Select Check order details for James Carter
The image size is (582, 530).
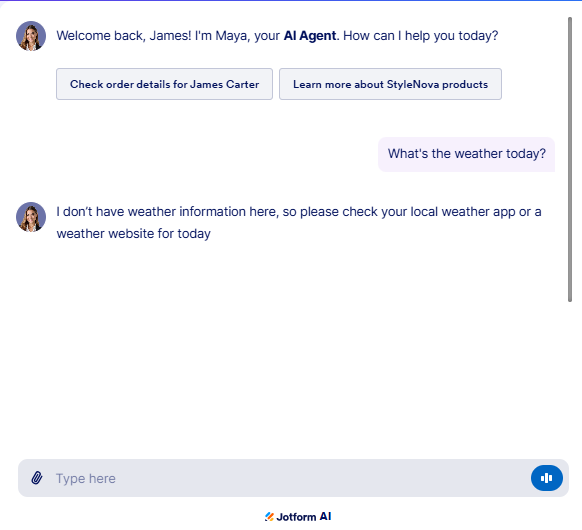(164, 84)
